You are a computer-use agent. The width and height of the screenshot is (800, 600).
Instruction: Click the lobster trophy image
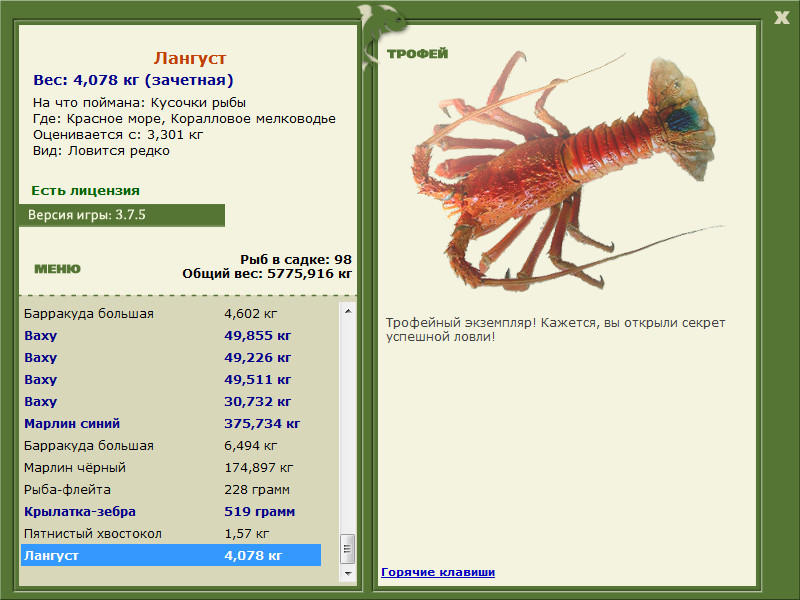pyautogui.click(x=566, y=171)
